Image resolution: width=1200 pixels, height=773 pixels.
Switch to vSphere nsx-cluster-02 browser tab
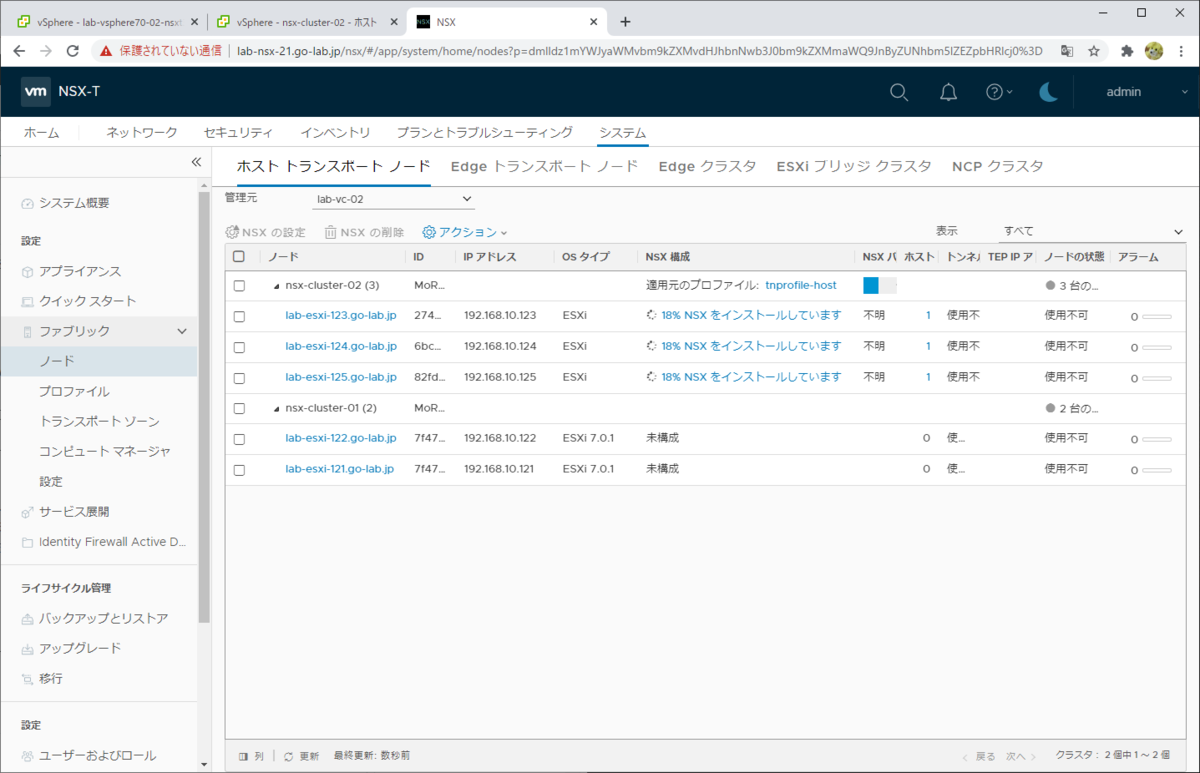point(305,21)
